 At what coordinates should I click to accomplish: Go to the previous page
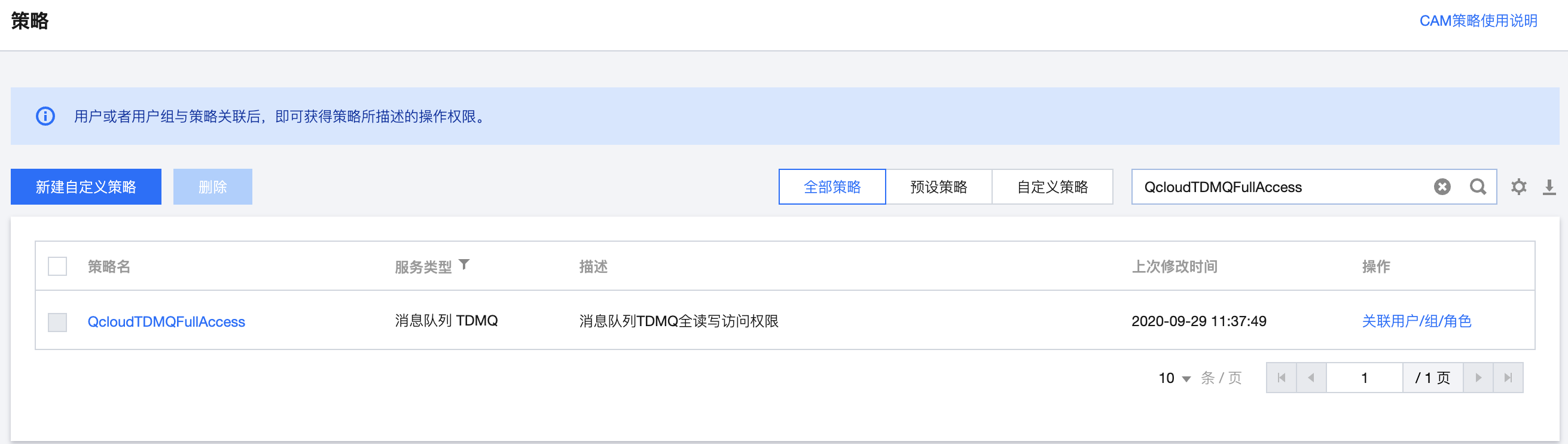point(1310,378)
